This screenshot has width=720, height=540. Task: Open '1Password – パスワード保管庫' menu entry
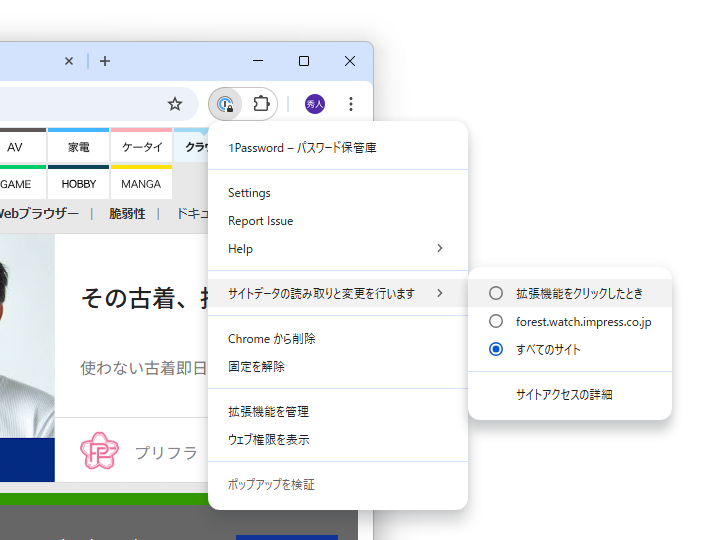coord(338,148)
